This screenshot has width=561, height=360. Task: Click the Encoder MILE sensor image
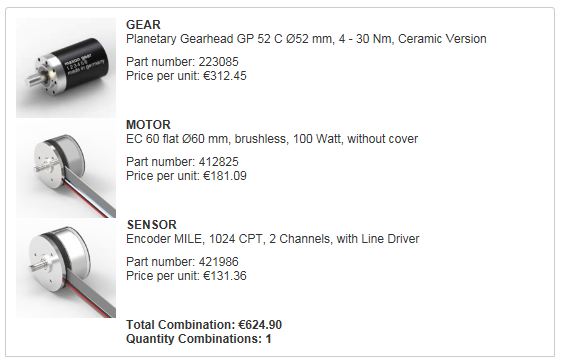66,268
